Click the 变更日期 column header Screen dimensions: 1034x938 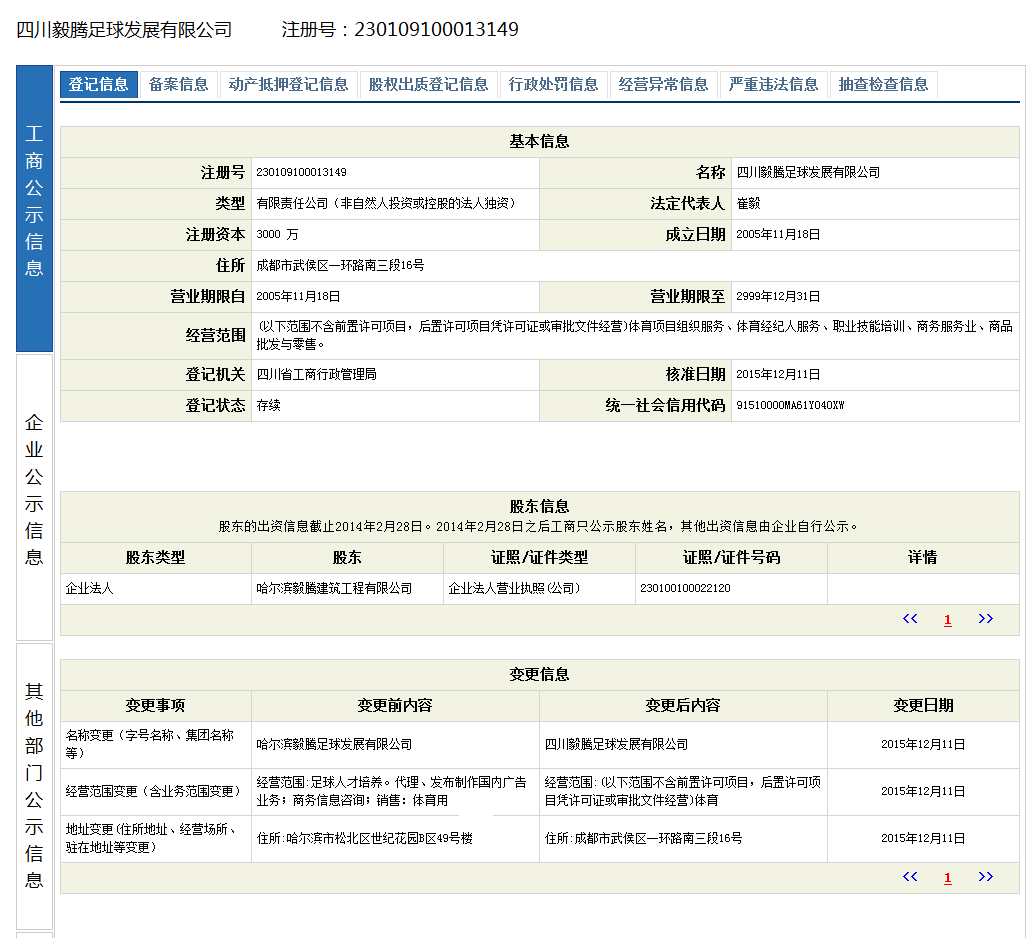923,705
